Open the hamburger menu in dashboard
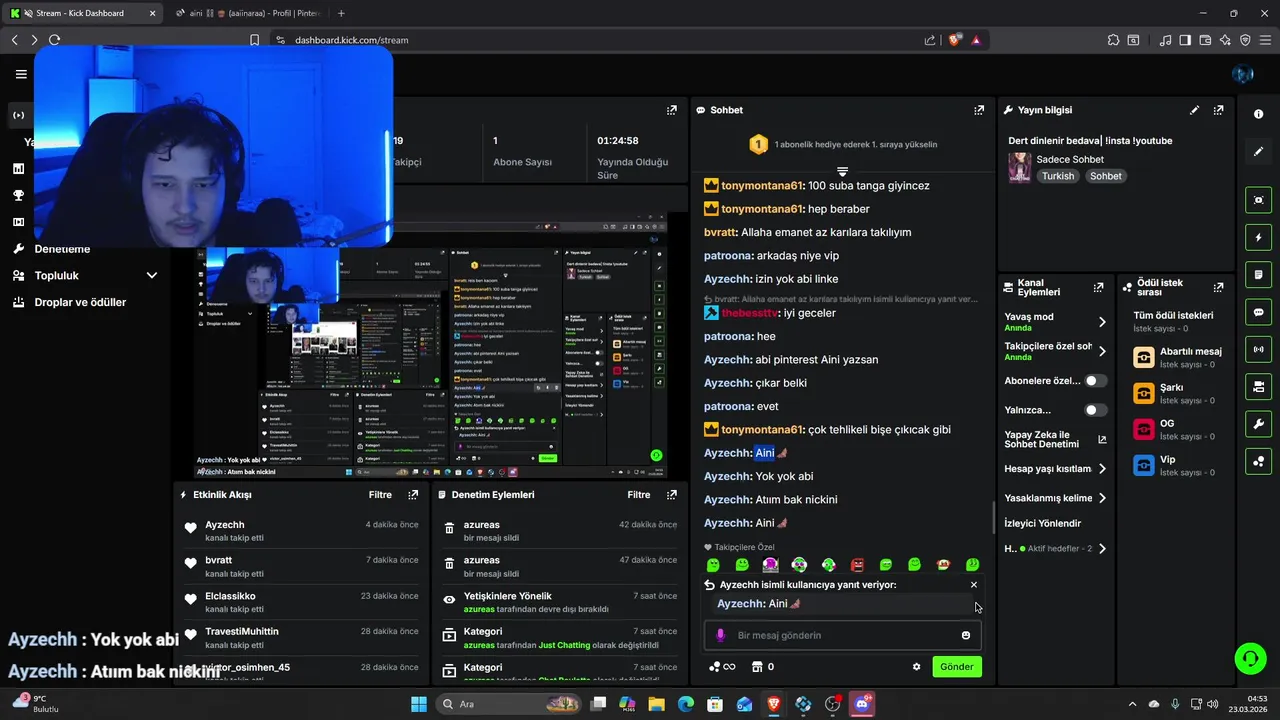1280x720 pixels. pyautogui.click(x=21, y=74)
